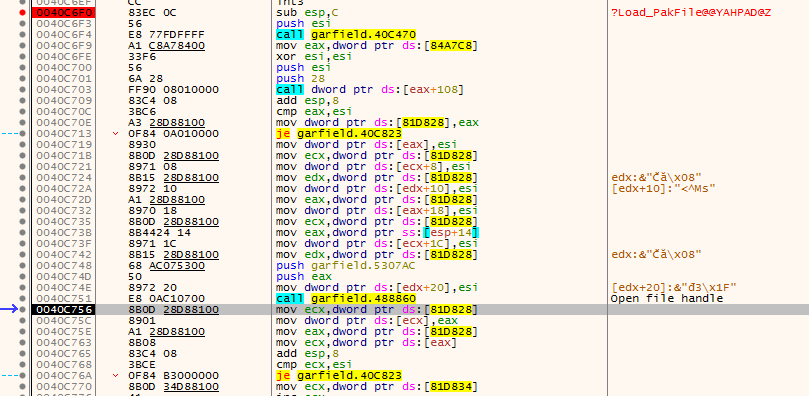
Task: Click comment [edx+20]:&"đ3\x1F"
Action: click(x=673, y=287)
